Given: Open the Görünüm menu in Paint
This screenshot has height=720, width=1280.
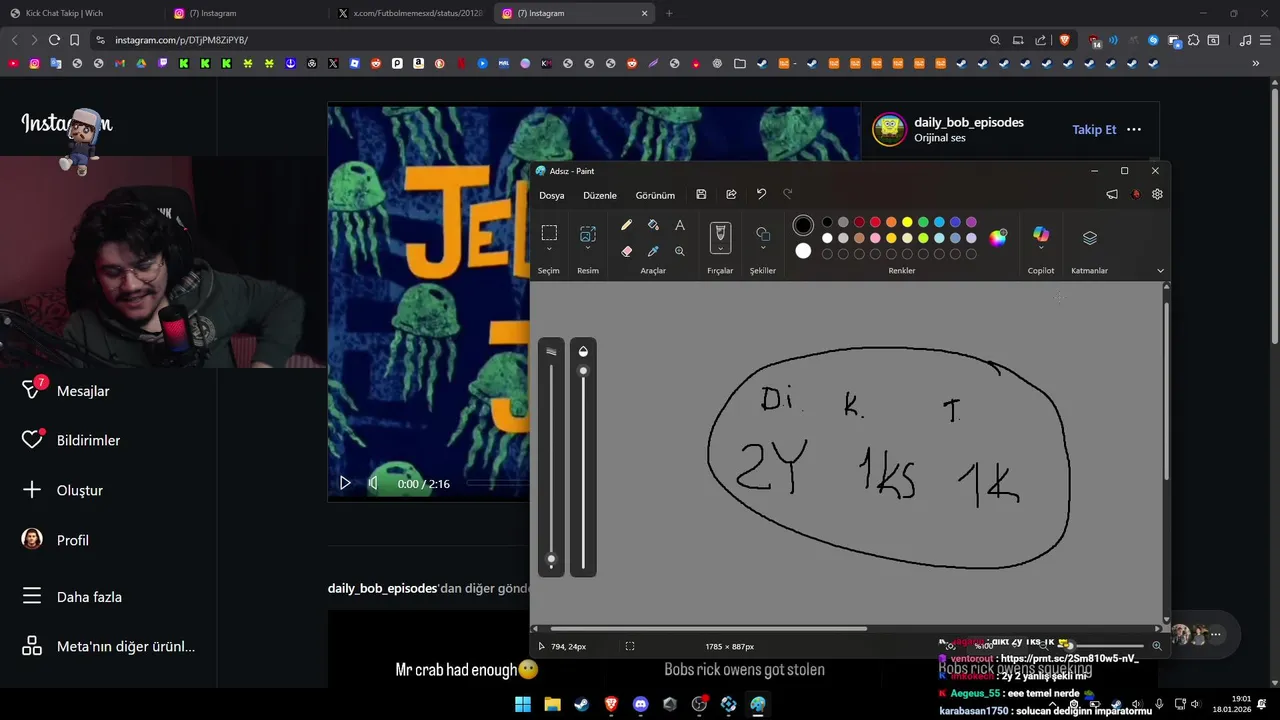Looking at the screenshot, I should tap(655, 195).
